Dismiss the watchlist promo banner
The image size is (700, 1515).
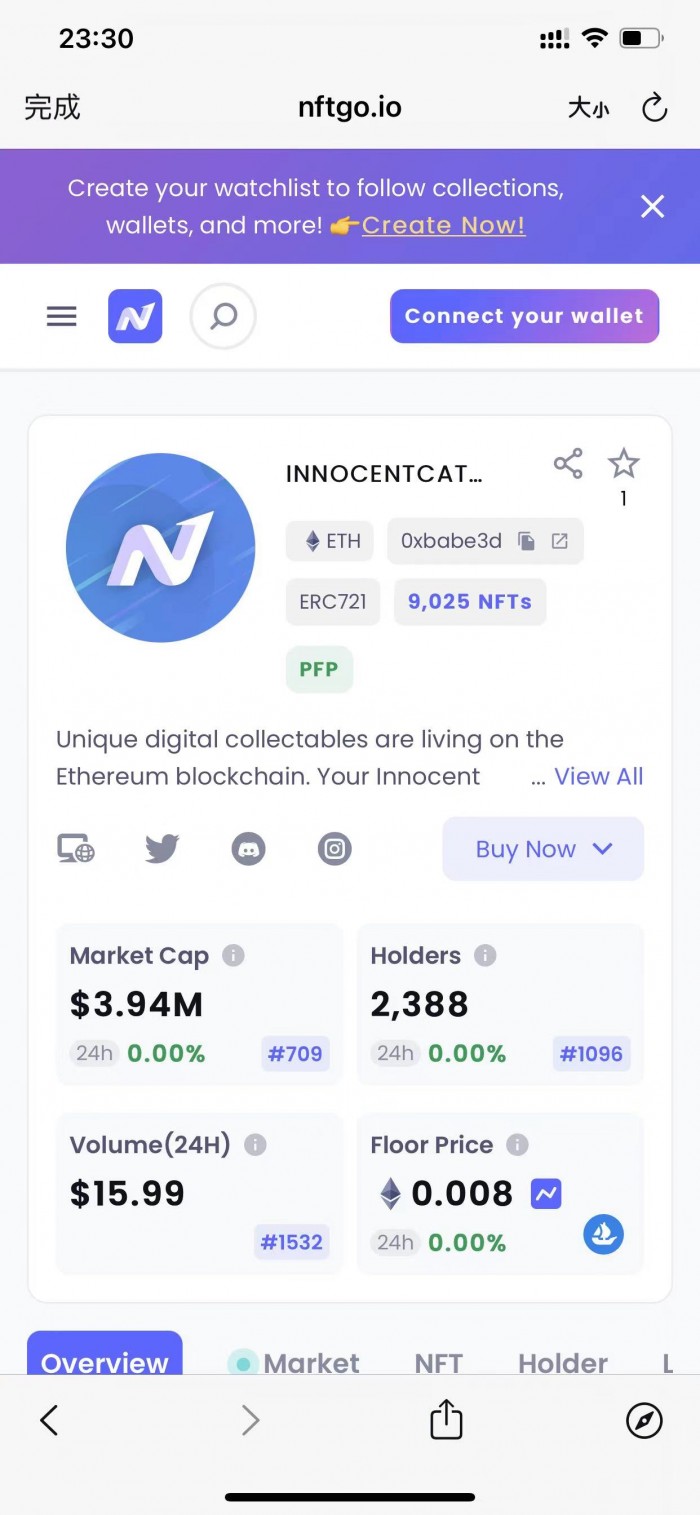pyautogui.click(x=653, y=206)
